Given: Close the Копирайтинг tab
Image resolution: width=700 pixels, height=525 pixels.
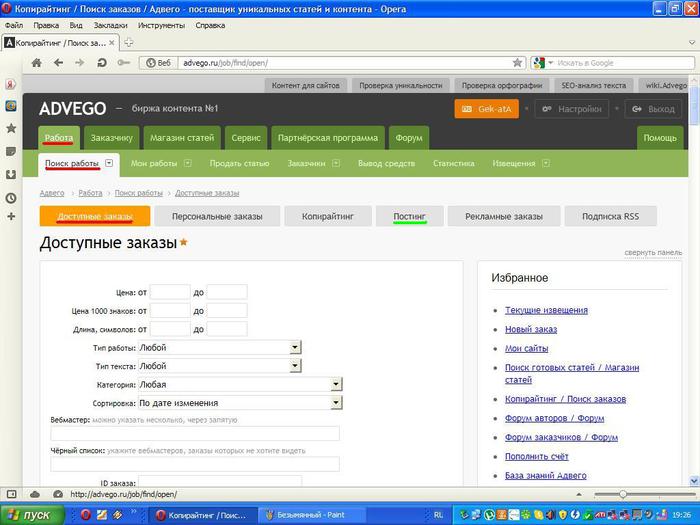Looking at the screenshot, I should click(112, 43).
